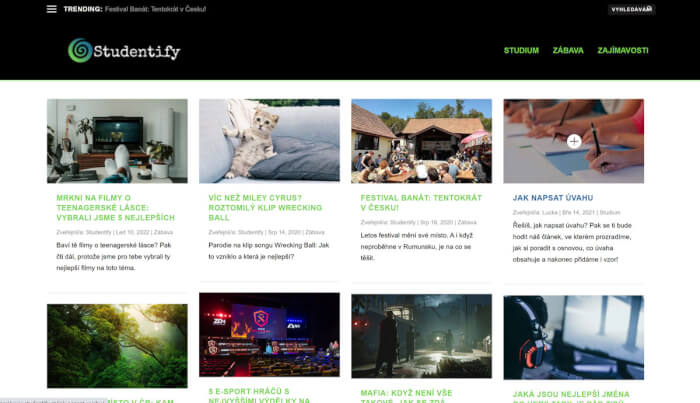Open the Zábava menu item
700x403 pixels.
(x=568, y=50)
